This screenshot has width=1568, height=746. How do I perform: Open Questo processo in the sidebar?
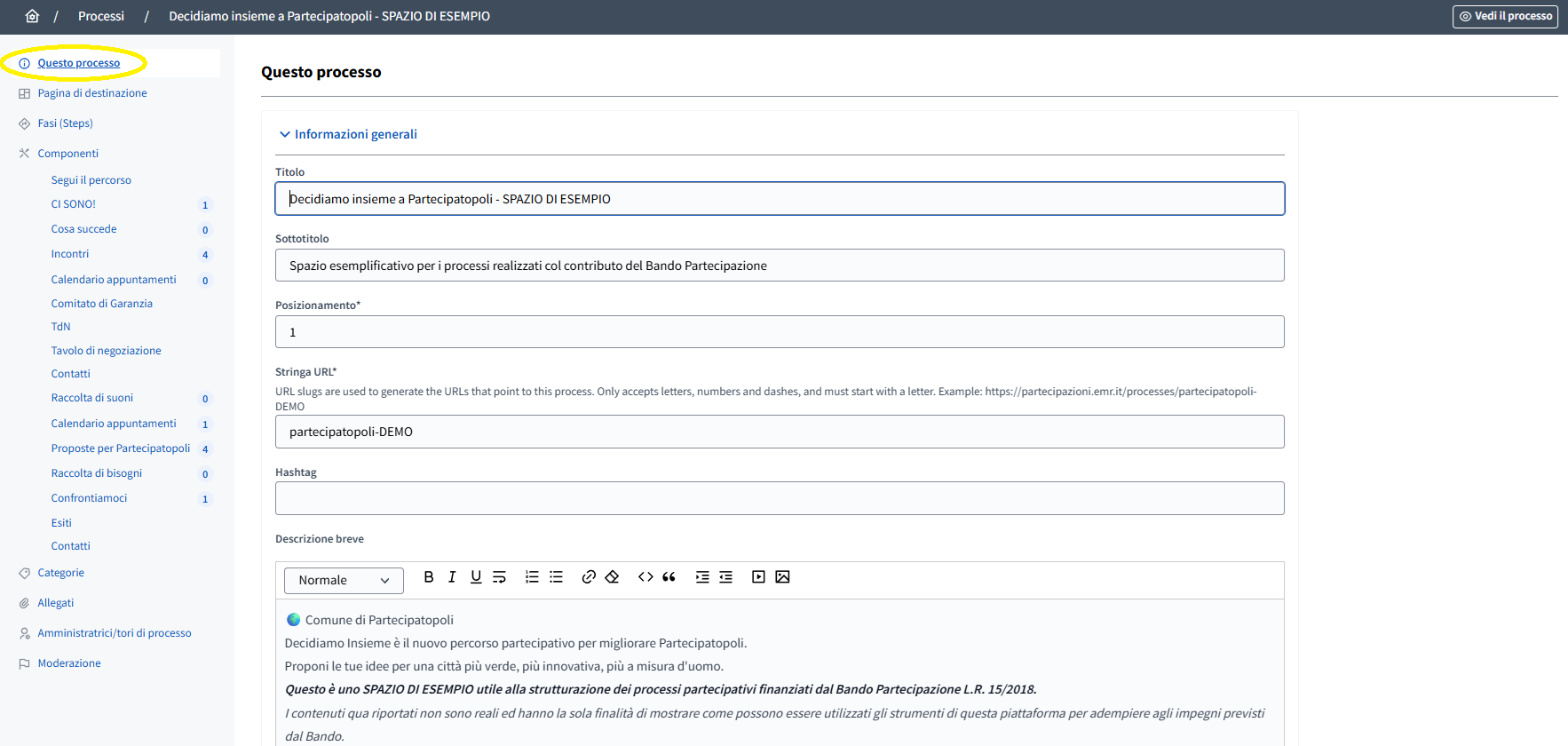[x=78, y=63]
